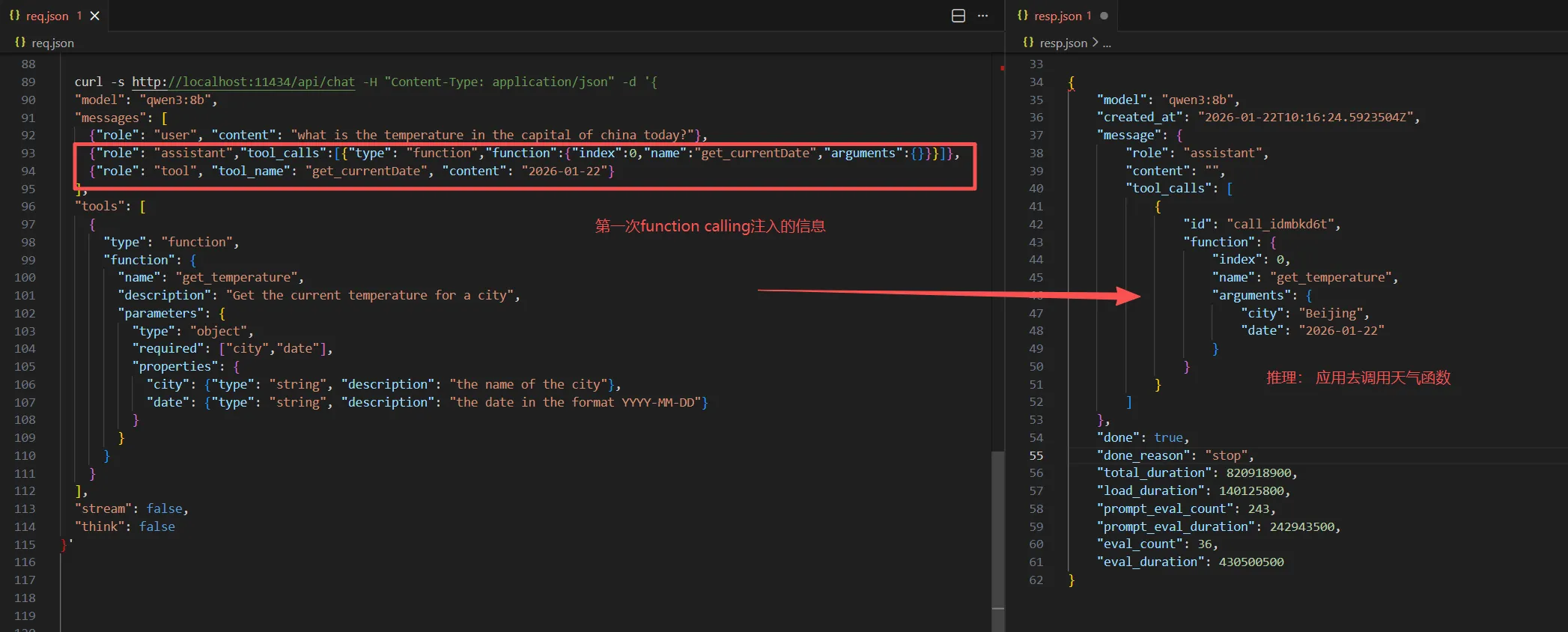Click "Get the current temperature for a city" text
1568x632 pixels.
(x=369, y=295)
